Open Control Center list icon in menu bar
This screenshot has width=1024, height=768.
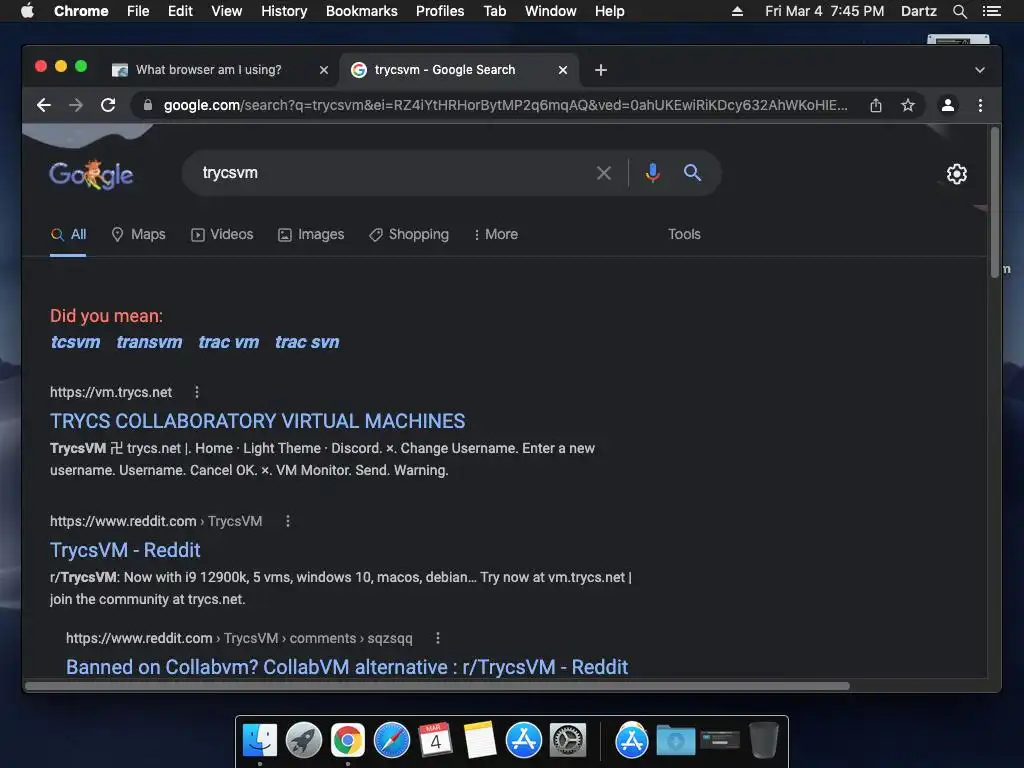point(991,11)
